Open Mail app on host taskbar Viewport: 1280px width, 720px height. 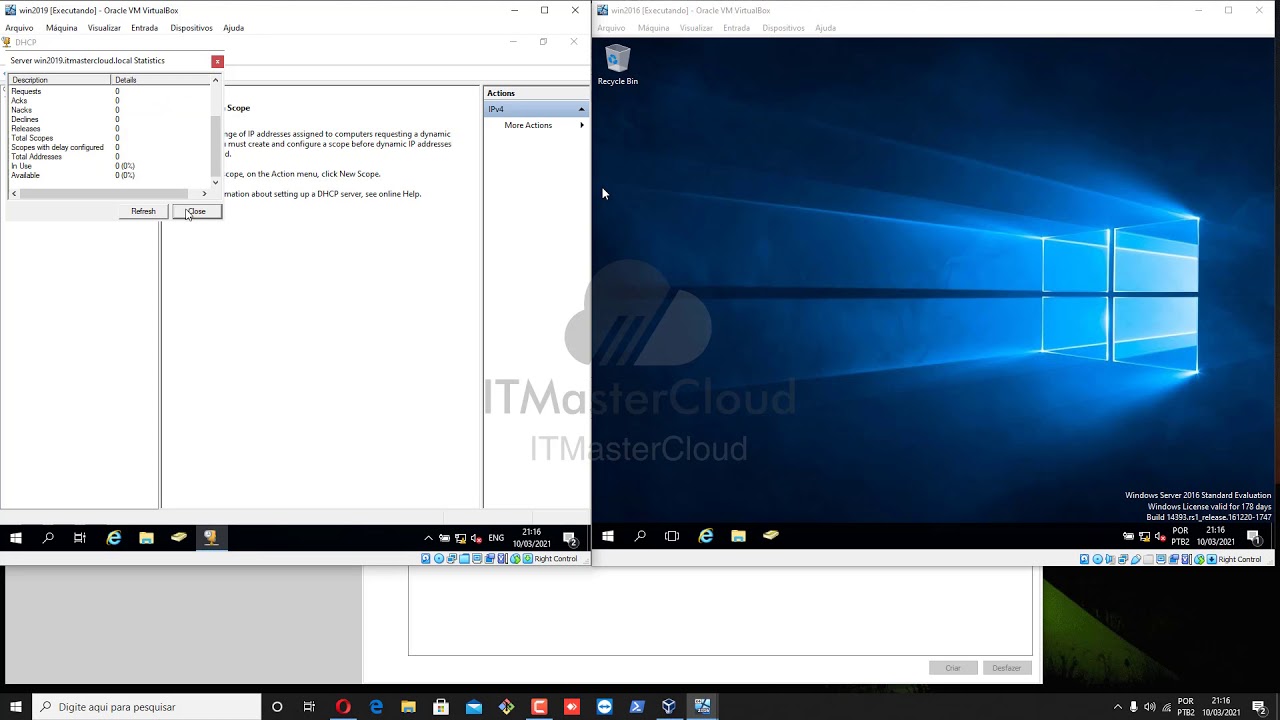click(474, 707)
